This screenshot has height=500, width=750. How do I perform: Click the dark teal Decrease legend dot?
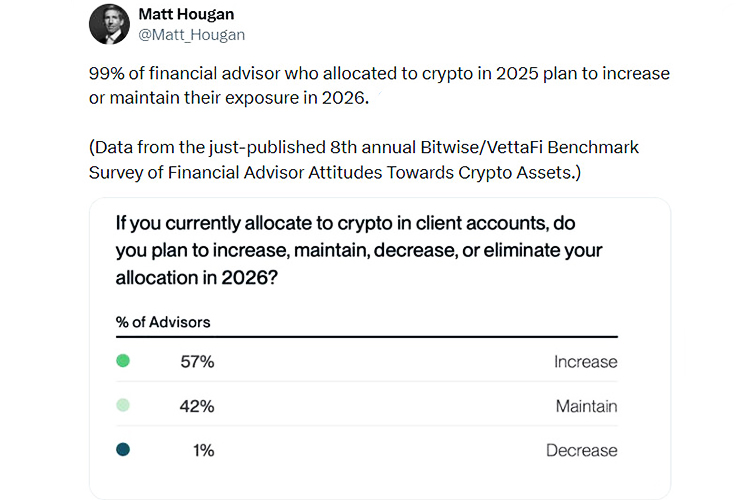(123, 450)
